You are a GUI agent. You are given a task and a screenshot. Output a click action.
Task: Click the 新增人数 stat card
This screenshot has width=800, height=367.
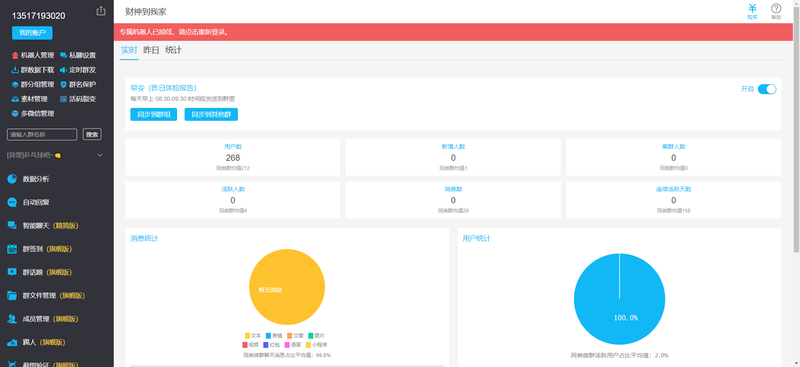tap(453, 157)
